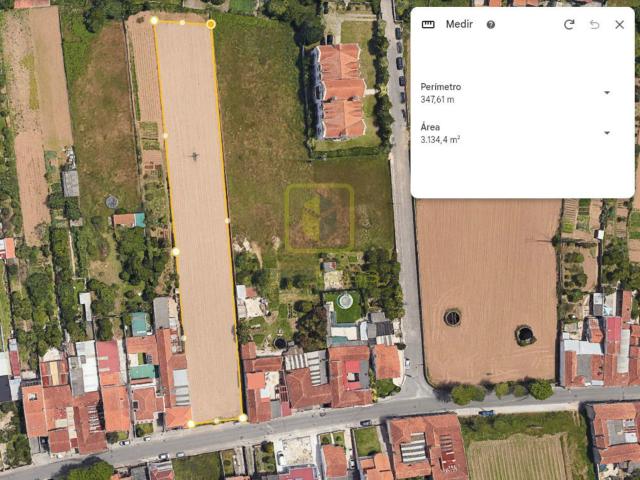Click the left-edge vertex at the polygon's bend

[x=176, y=252]
